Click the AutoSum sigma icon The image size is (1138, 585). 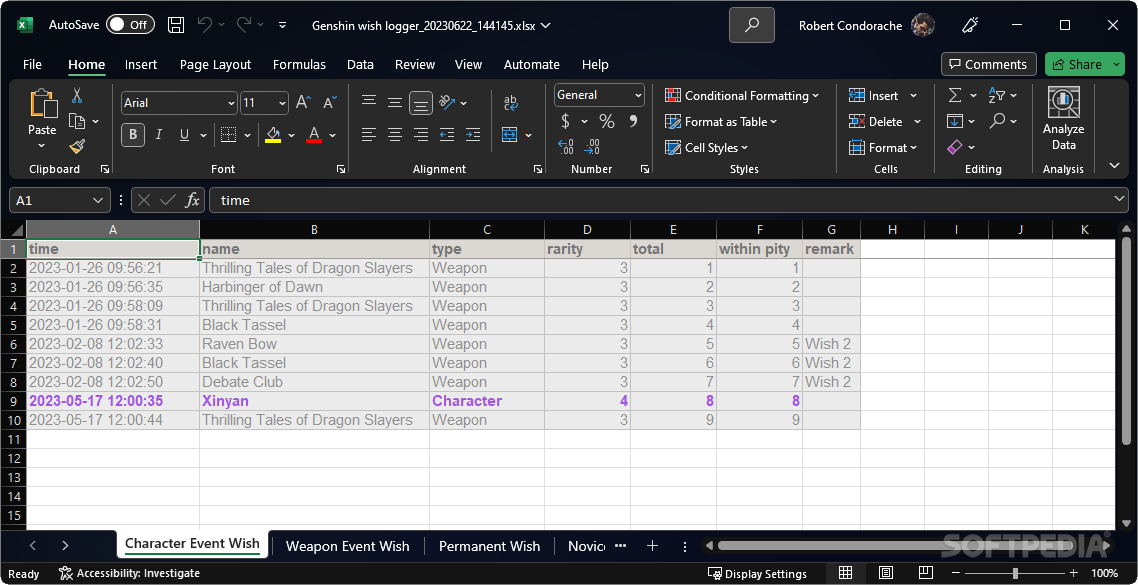(x=955, y=95)
